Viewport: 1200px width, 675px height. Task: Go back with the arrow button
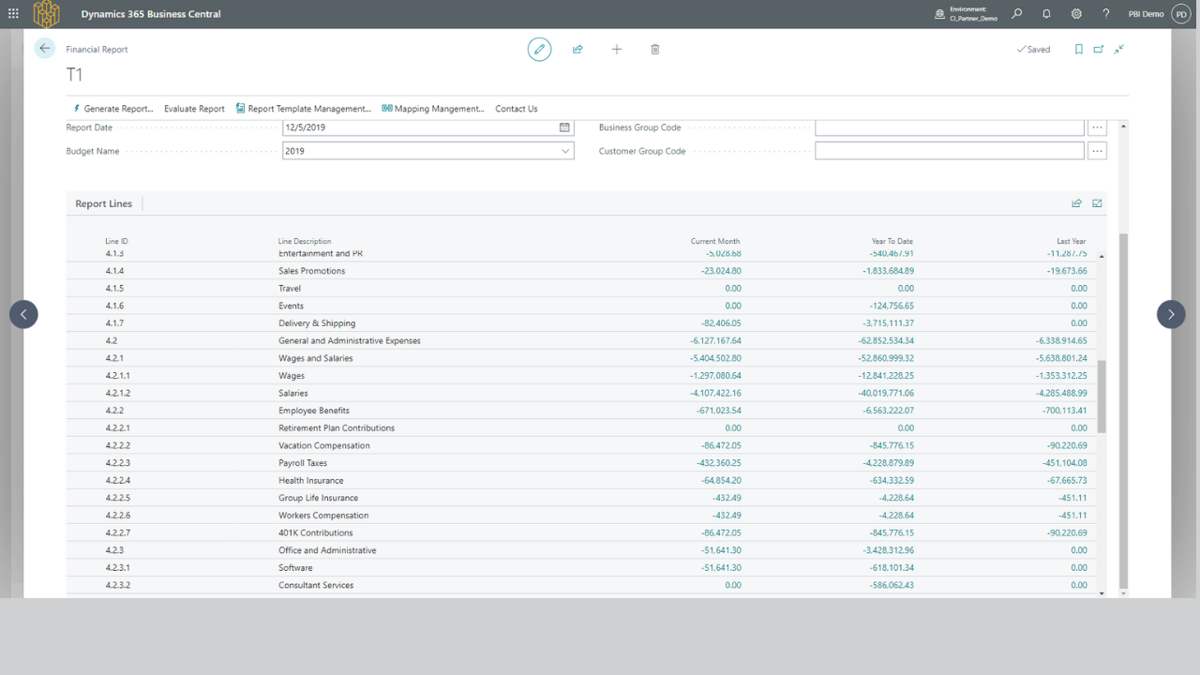44,48
